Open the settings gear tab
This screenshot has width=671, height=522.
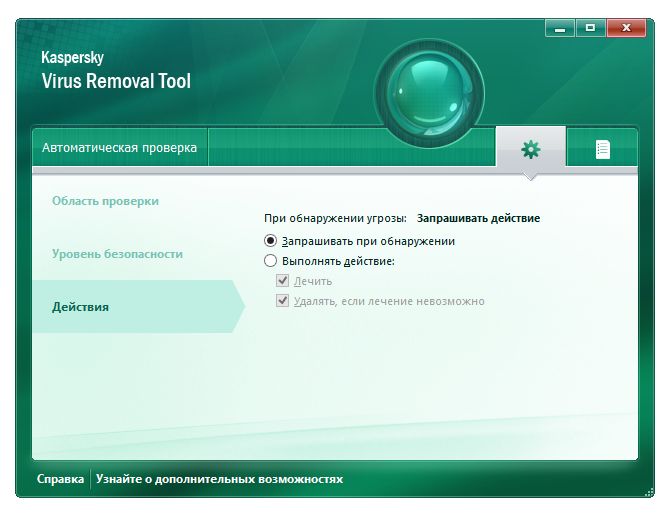(x=531, y=149)
